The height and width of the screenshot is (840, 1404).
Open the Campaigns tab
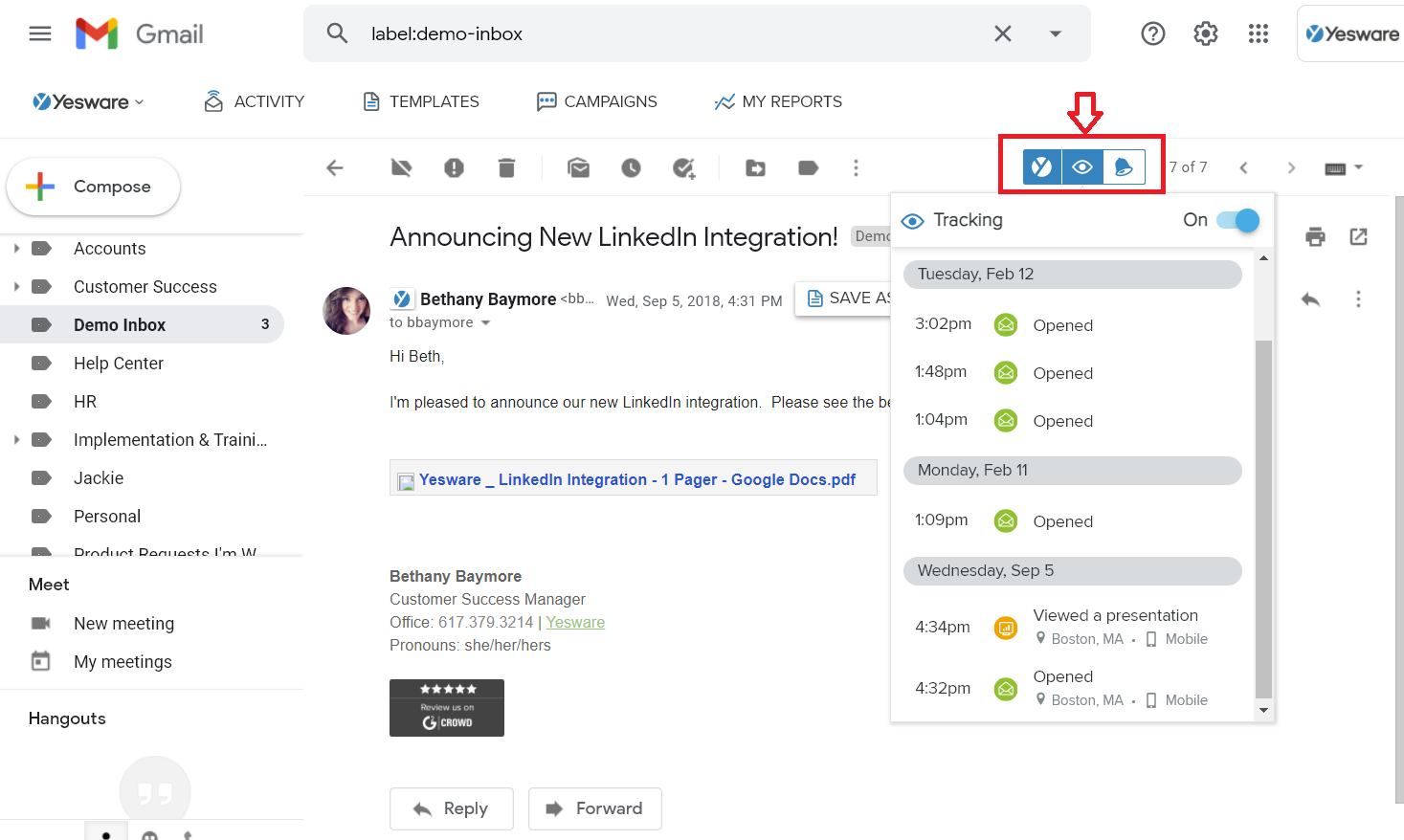pyautogui.click(x=597, y=101)
